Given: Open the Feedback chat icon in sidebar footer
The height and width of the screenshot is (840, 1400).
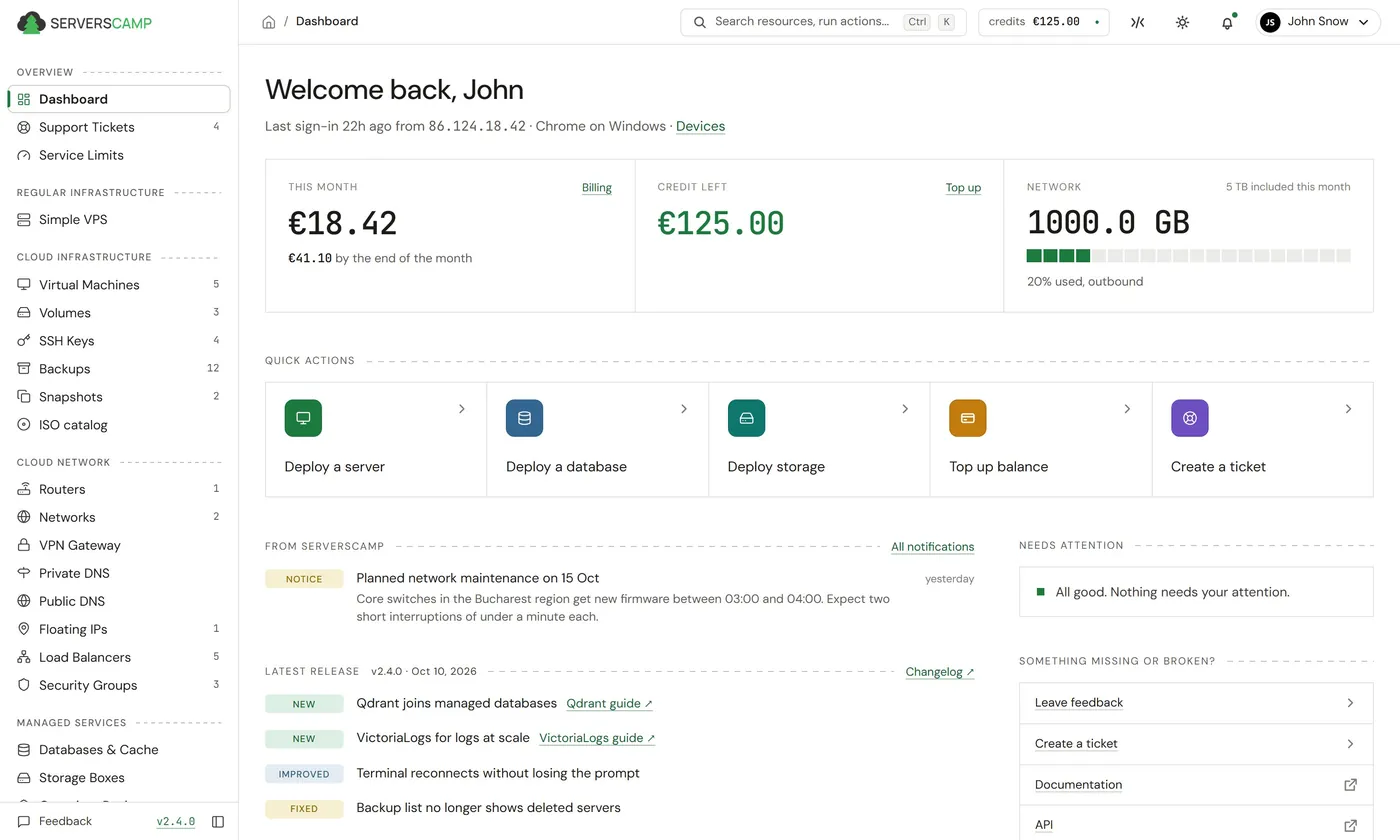Looking at the screenshot, I should 24,822.
